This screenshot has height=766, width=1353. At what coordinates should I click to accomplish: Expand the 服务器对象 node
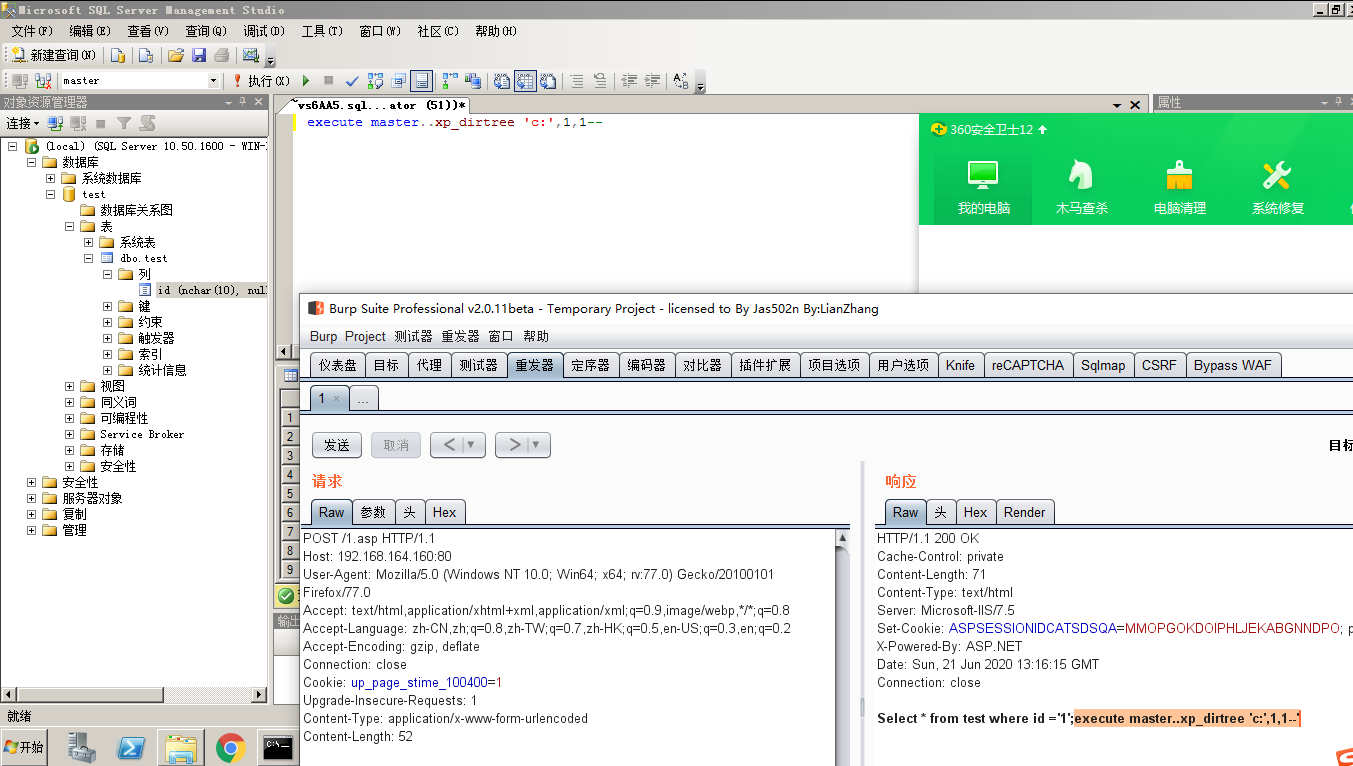coord(32,498)
